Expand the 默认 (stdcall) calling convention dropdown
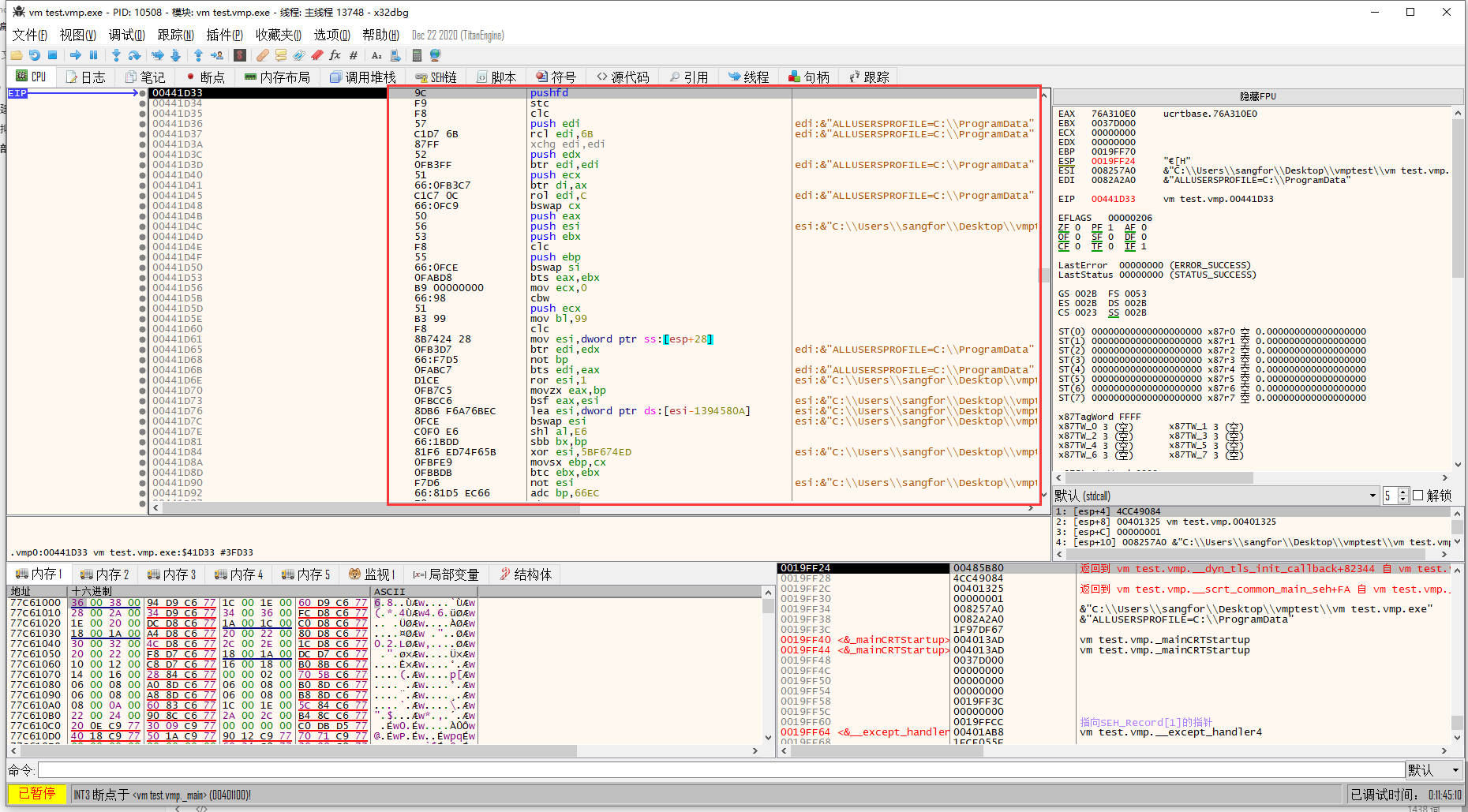Screen dimensions: 1468x812 coord(1373,496)
